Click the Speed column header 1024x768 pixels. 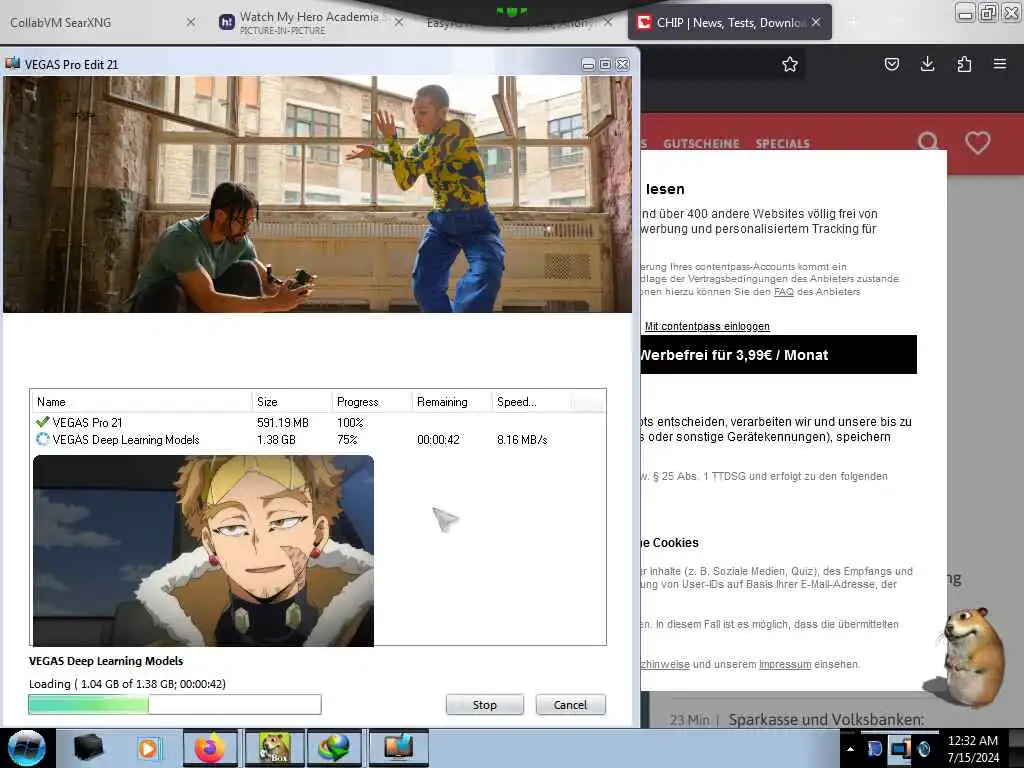(530, 402)
